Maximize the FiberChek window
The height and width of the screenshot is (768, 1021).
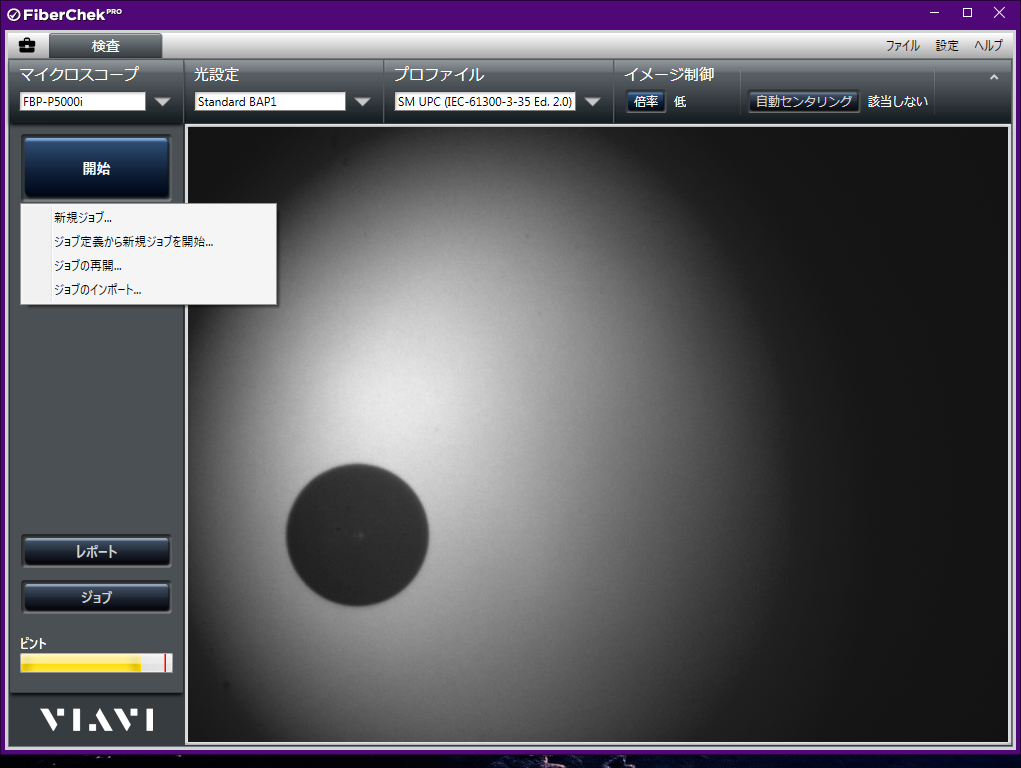pos(968,12)
